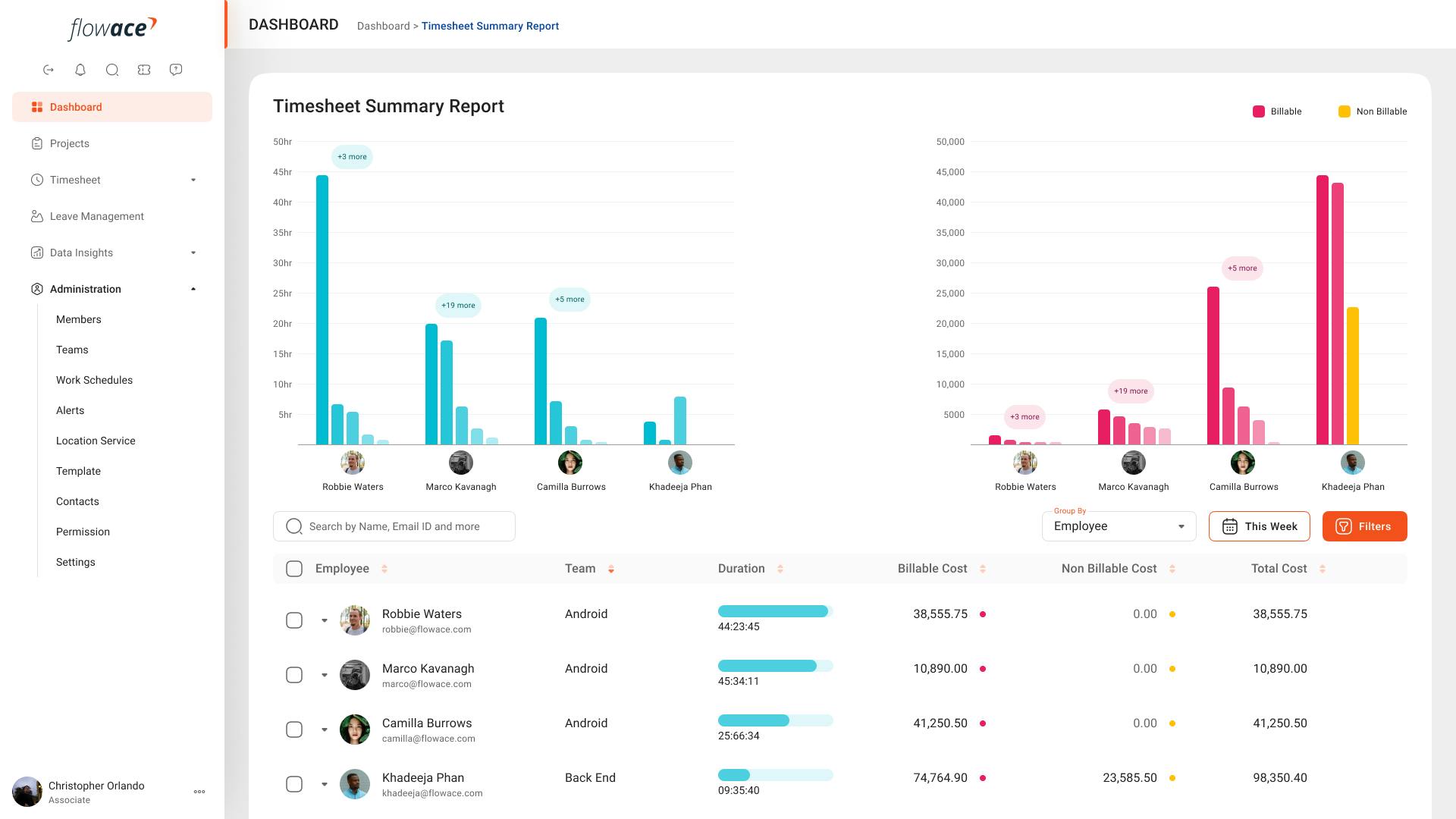The height and width of the screenshot is (819, 1456).
Task: Check the Robbie Waters row checkbox
Action: 294,620
